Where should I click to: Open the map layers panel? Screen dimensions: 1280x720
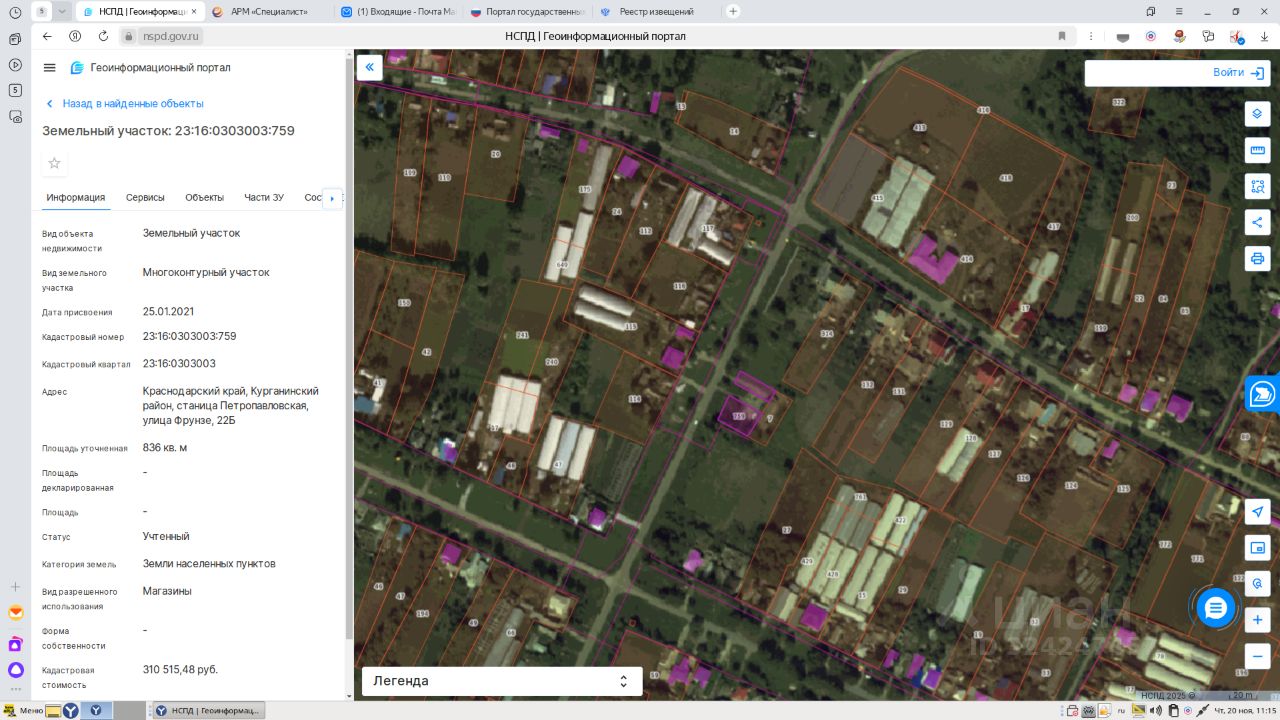tap(1257, 114)
